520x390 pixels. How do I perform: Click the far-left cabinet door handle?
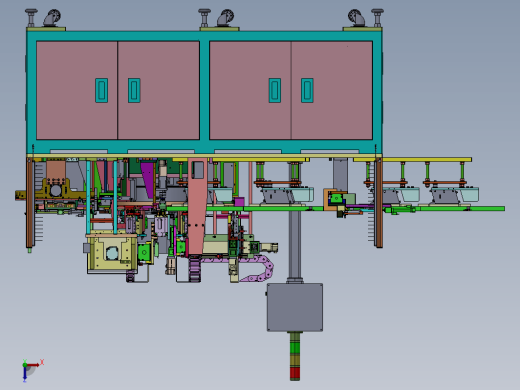click(x=101, y=90)
